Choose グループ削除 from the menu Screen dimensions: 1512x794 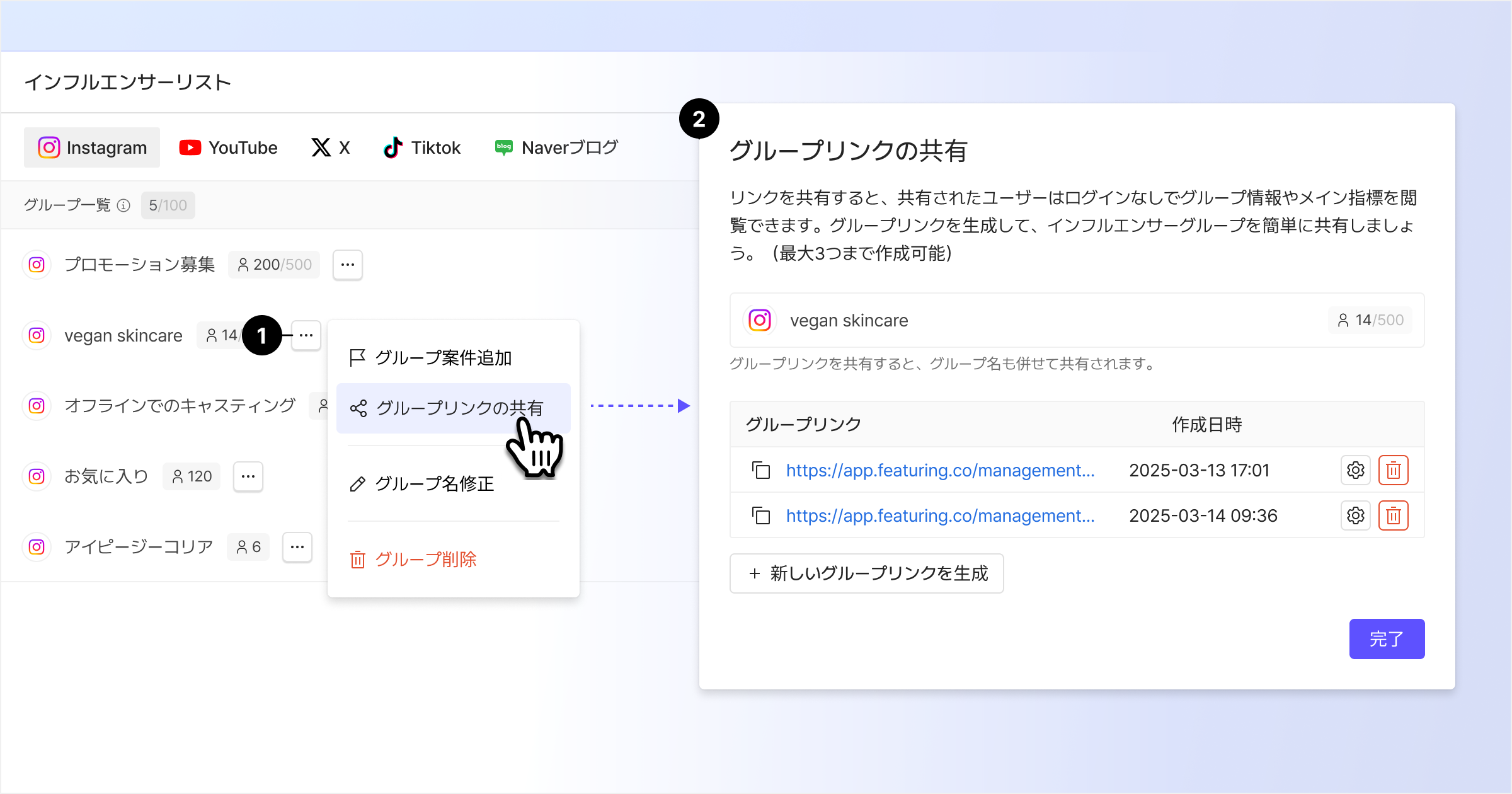(x=425, y=560)
